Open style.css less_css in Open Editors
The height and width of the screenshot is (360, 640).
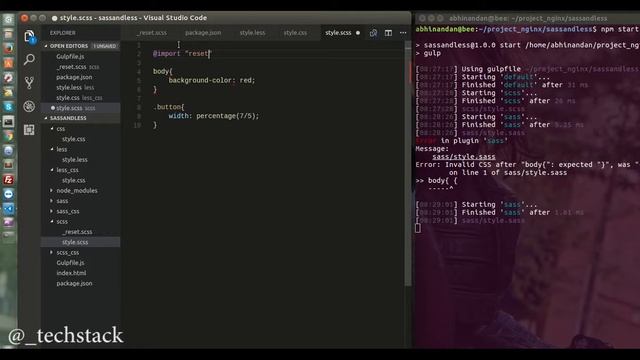(x=79, y=98)
